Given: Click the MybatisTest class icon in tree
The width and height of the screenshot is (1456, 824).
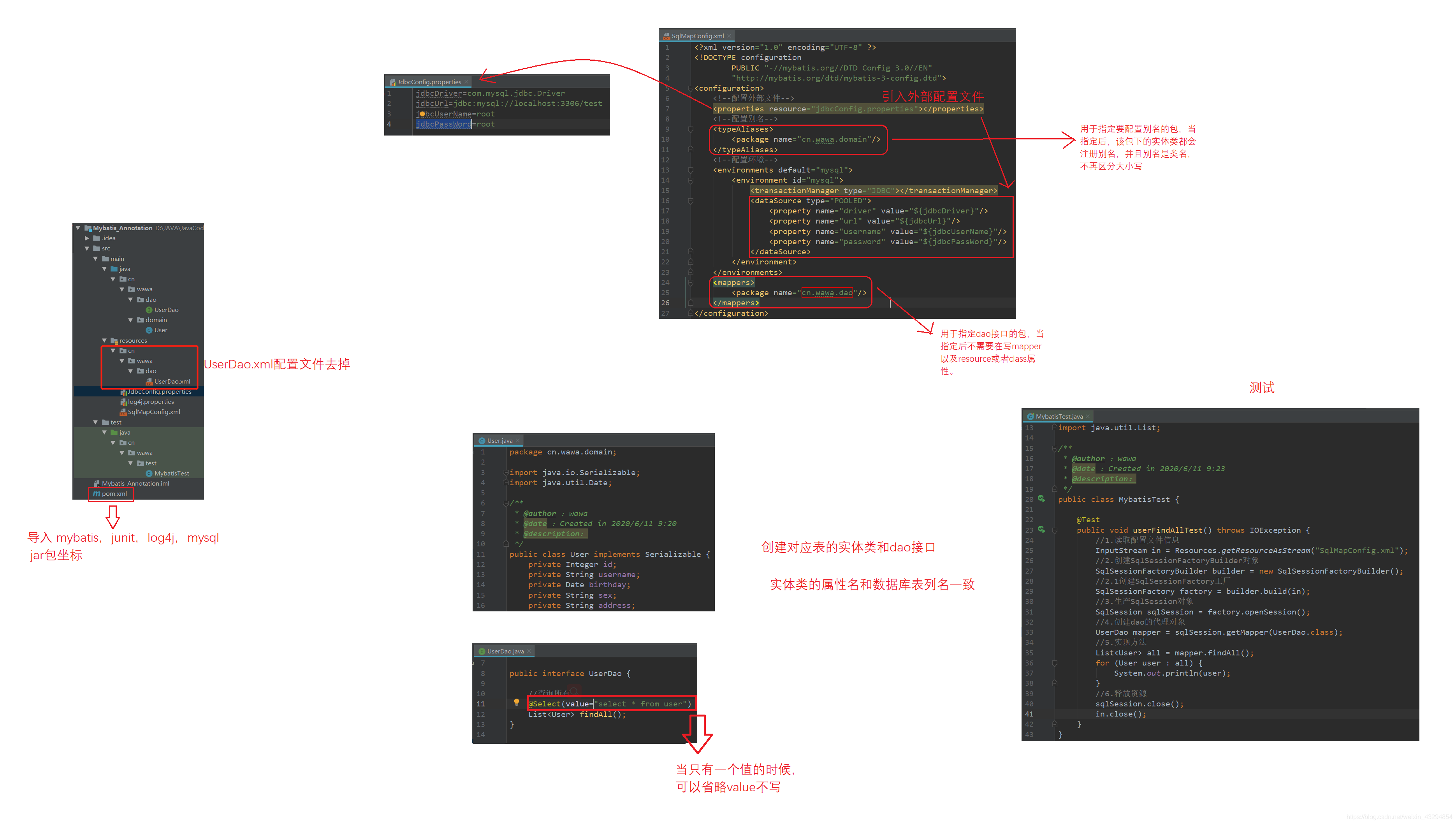Looking at the screenshot, I should [149, 473].
